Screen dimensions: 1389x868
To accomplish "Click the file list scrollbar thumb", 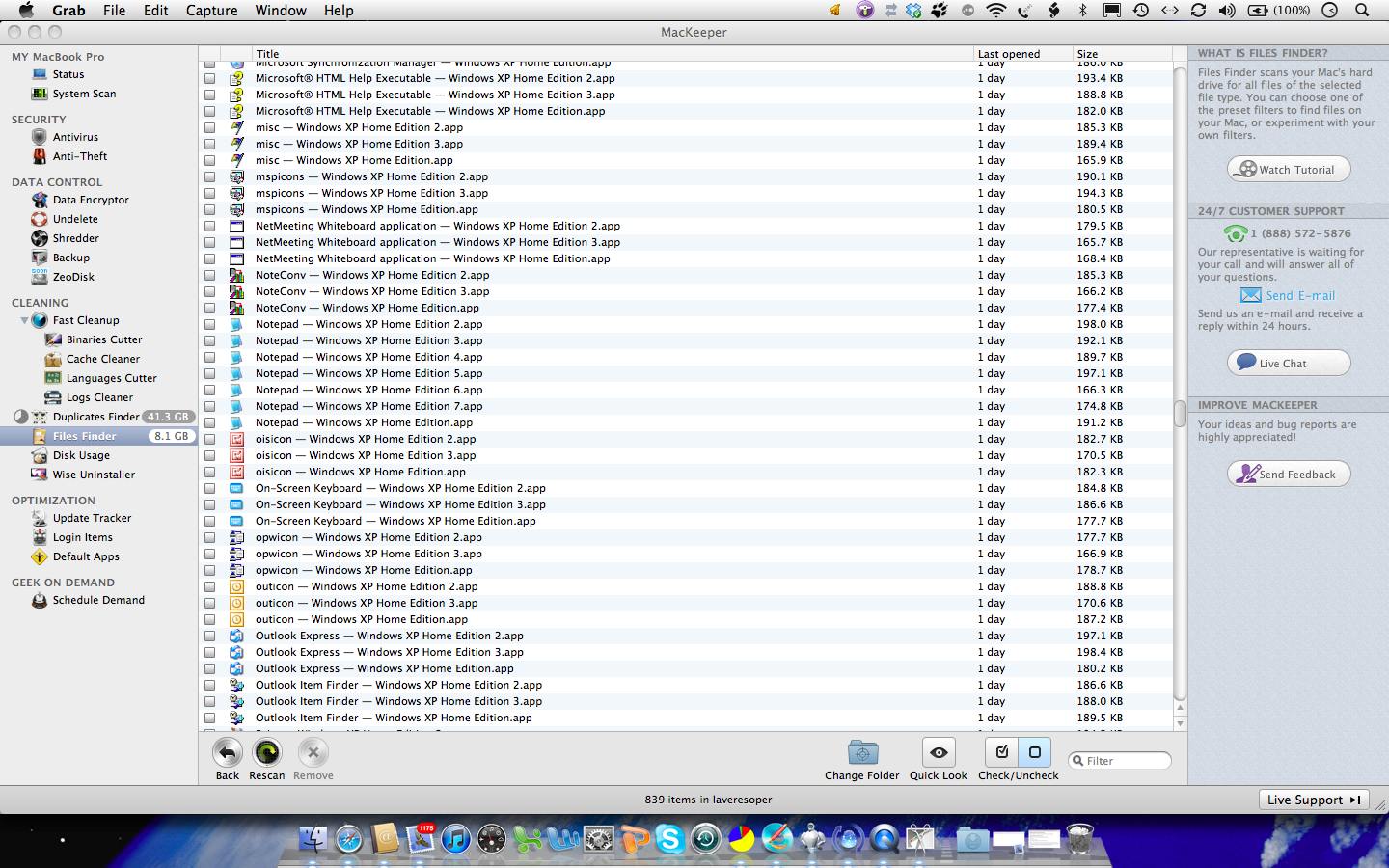I will click(x=1180, y=413).
